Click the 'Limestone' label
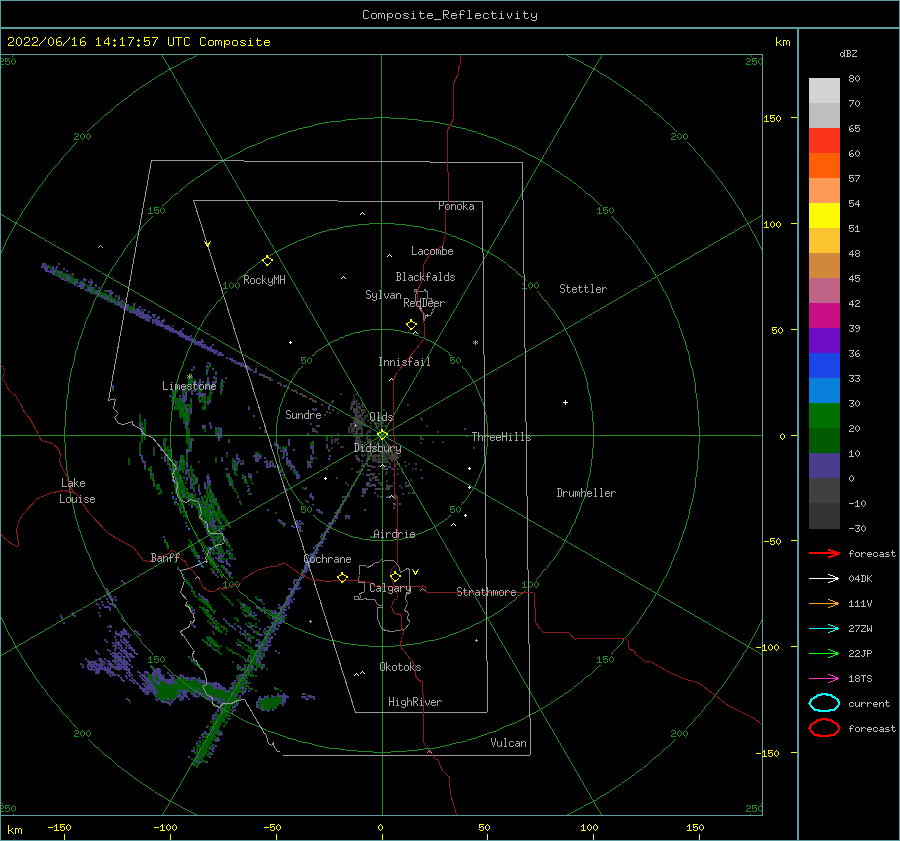 pyautogui.click(x=189, y=386)
